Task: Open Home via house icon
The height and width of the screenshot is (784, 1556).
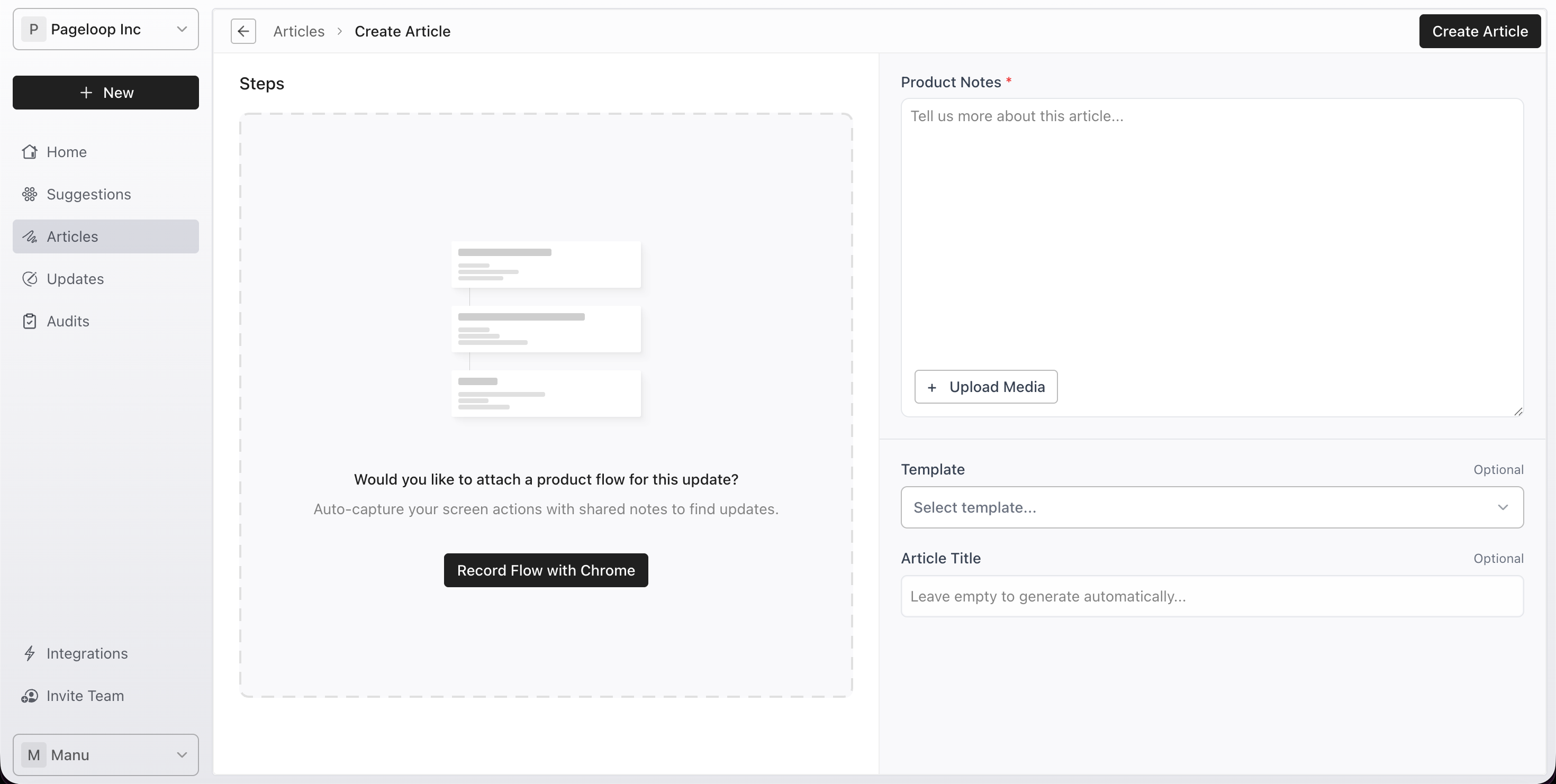Action: [x=30, y=152]
